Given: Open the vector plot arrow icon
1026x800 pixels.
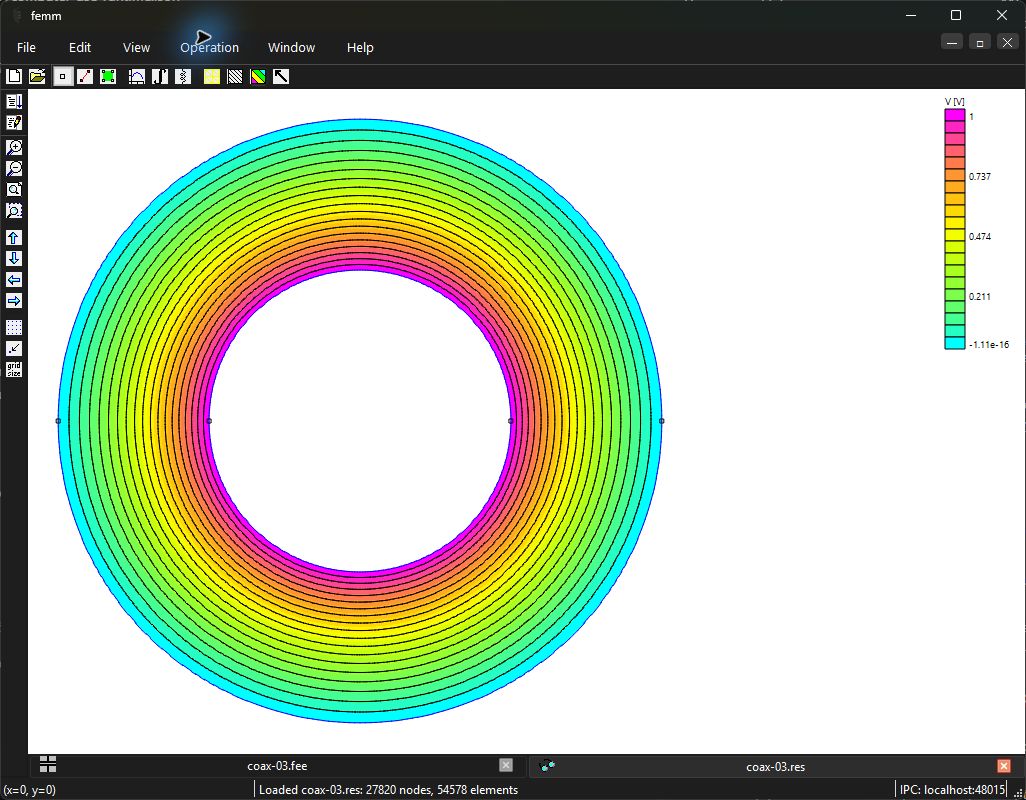Looking at the screenshot, I should click(x=281, y=77).
